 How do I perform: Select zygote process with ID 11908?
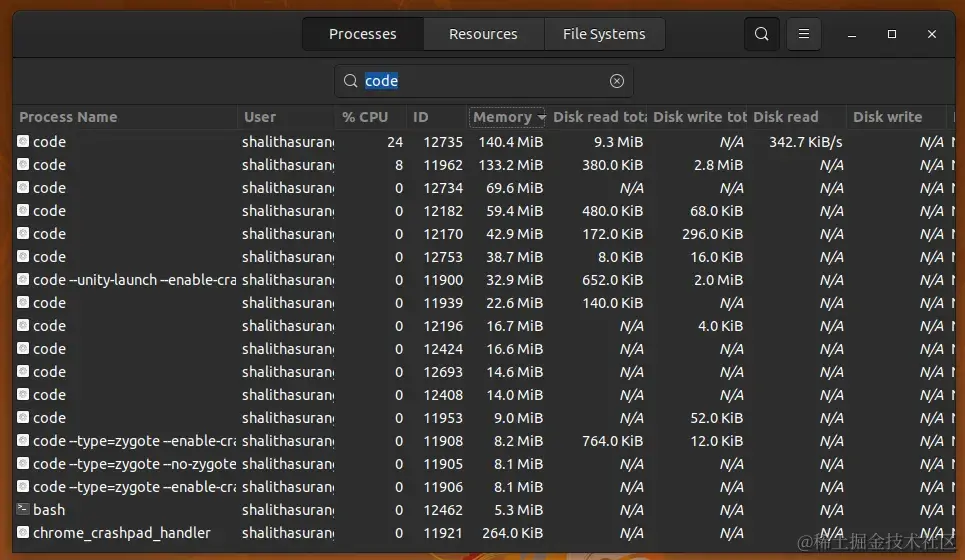(x=484, y=441)
